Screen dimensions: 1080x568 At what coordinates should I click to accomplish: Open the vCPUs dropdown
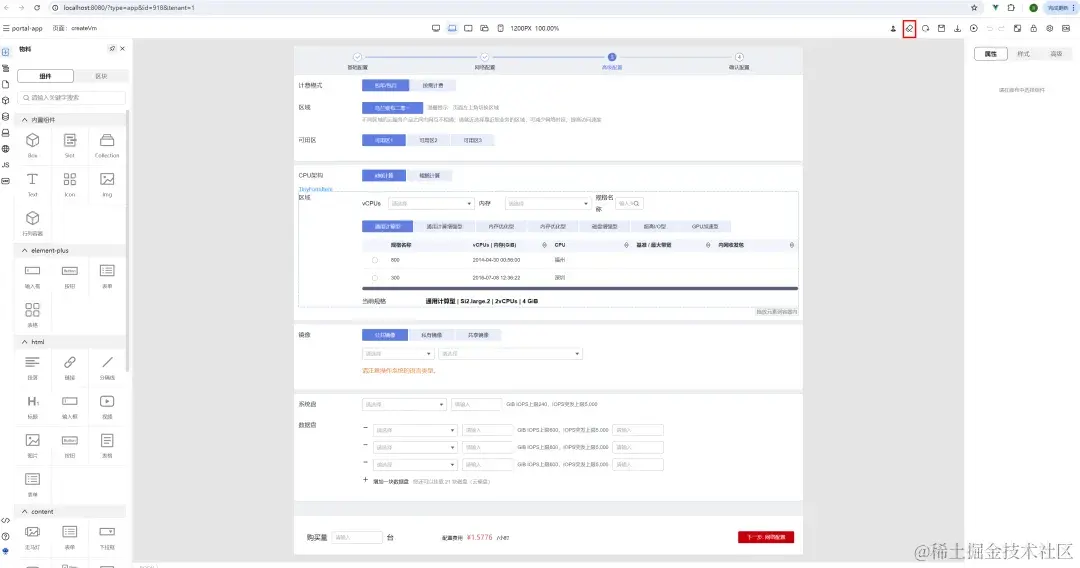(x=430, y=204)
